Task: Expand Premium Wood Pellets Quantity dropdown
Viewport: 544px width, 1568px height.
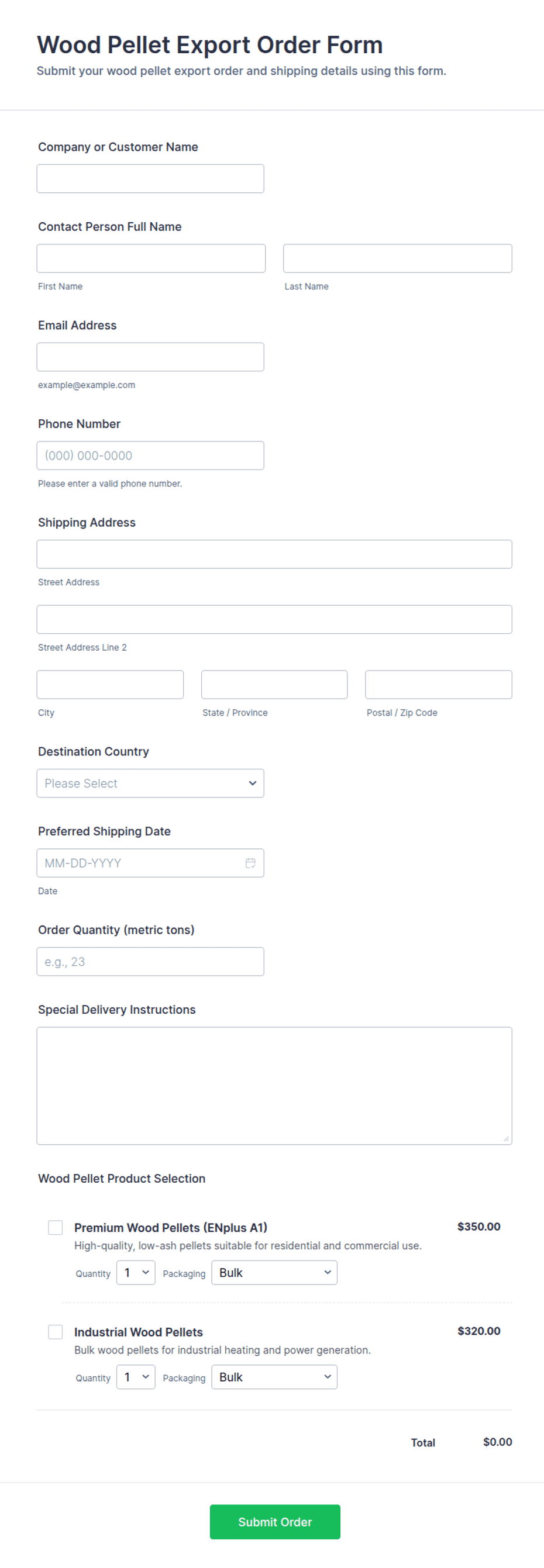Action: pyautogui.click(x=136, y=1272)
